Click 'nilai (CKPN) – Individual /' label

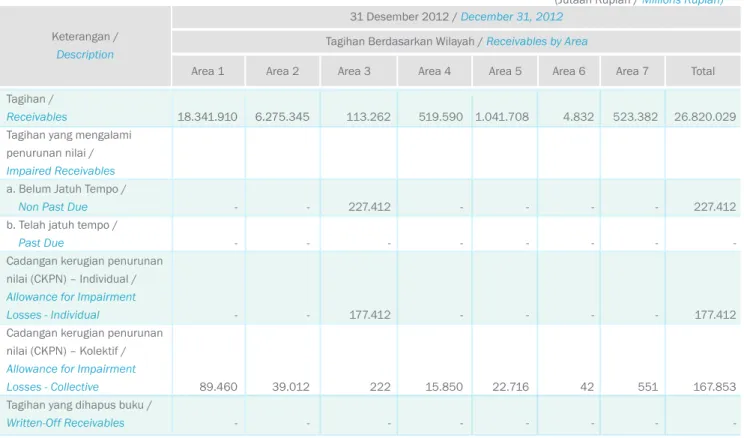(x=71, y=279)
